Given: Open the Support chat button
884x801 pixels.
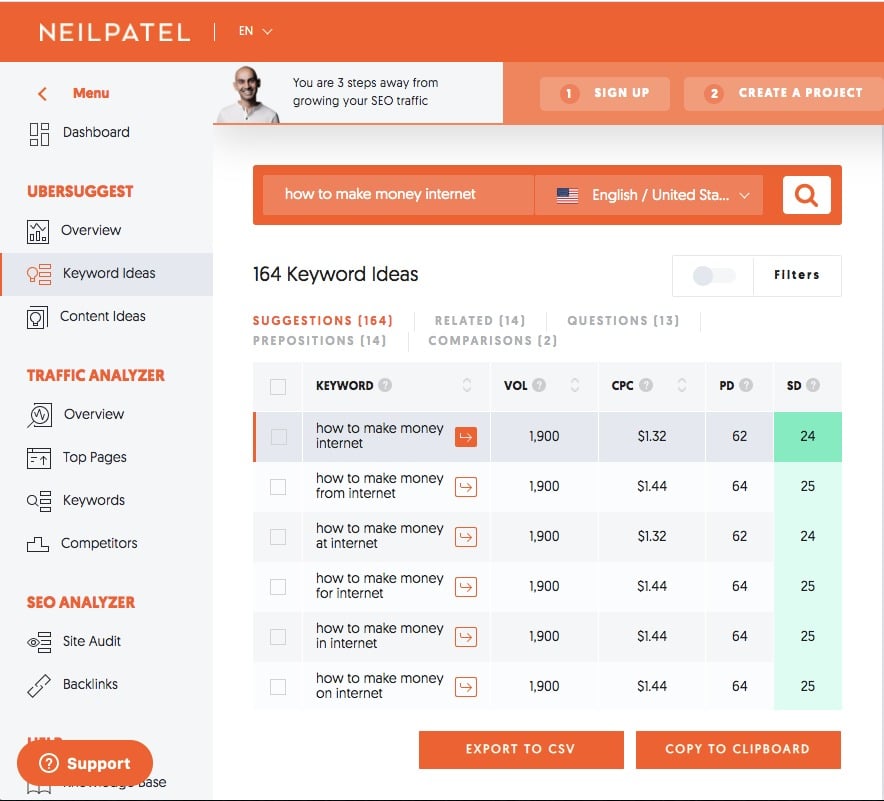Looking at the screenshot, I should click(85, 764).
